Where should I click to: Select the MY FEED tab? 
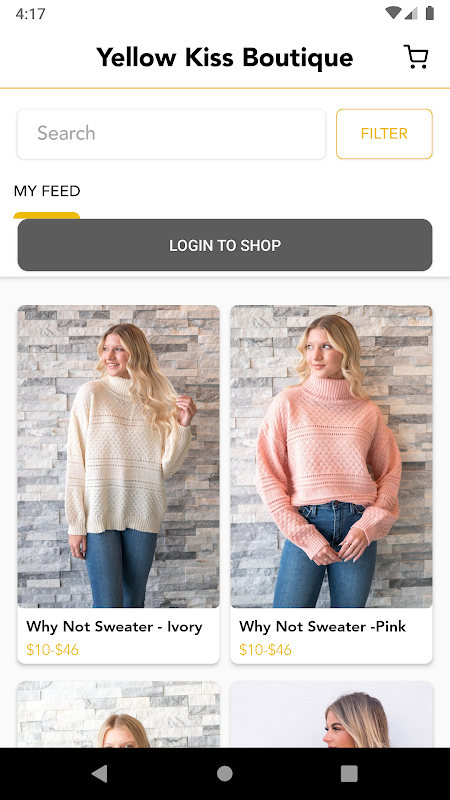click(47, 191)
